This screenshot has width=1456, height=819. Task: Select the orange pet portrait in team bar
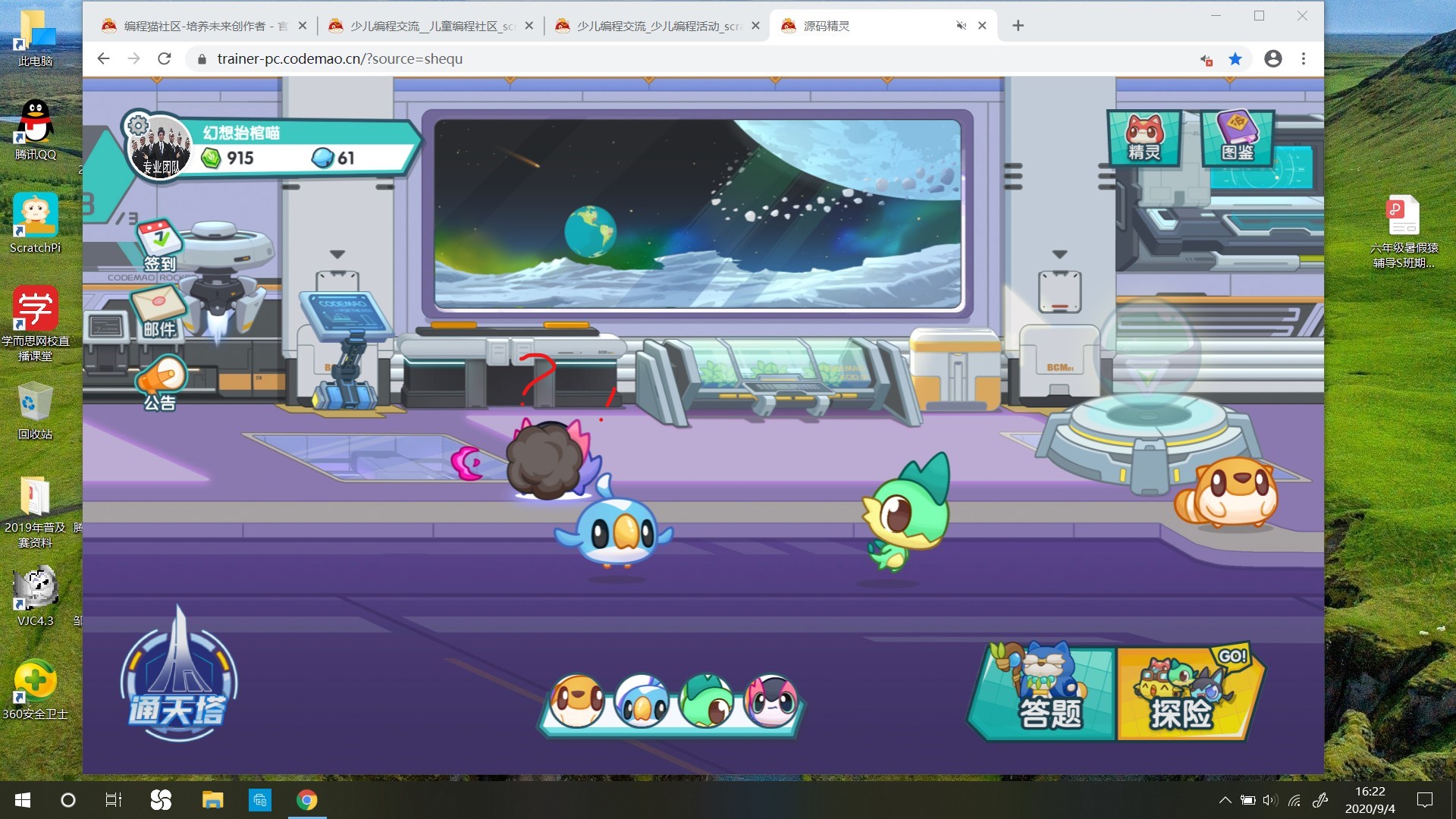click(577, 701)
